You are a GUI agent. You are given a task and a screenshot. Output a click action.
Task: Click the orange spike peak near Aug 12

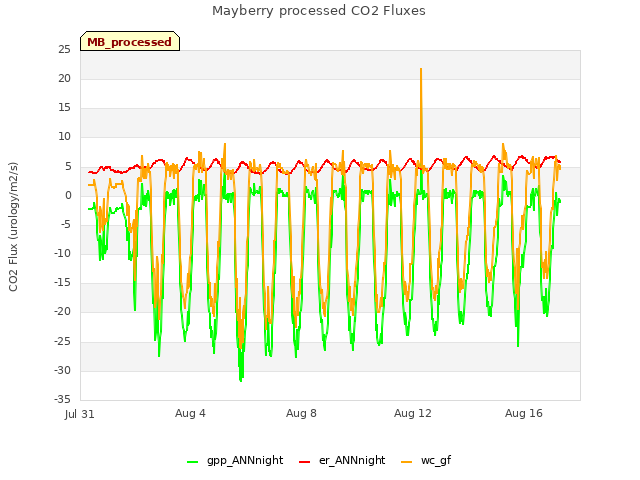tap(421, 69)
